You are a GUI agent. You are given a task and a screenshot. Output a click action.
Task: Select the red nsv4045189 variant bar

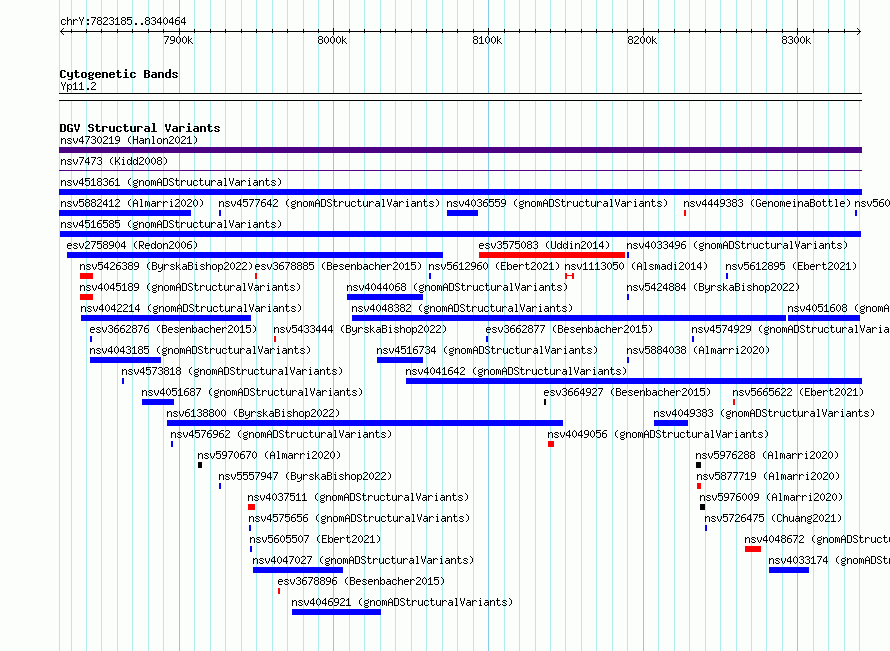pos(86,297)
